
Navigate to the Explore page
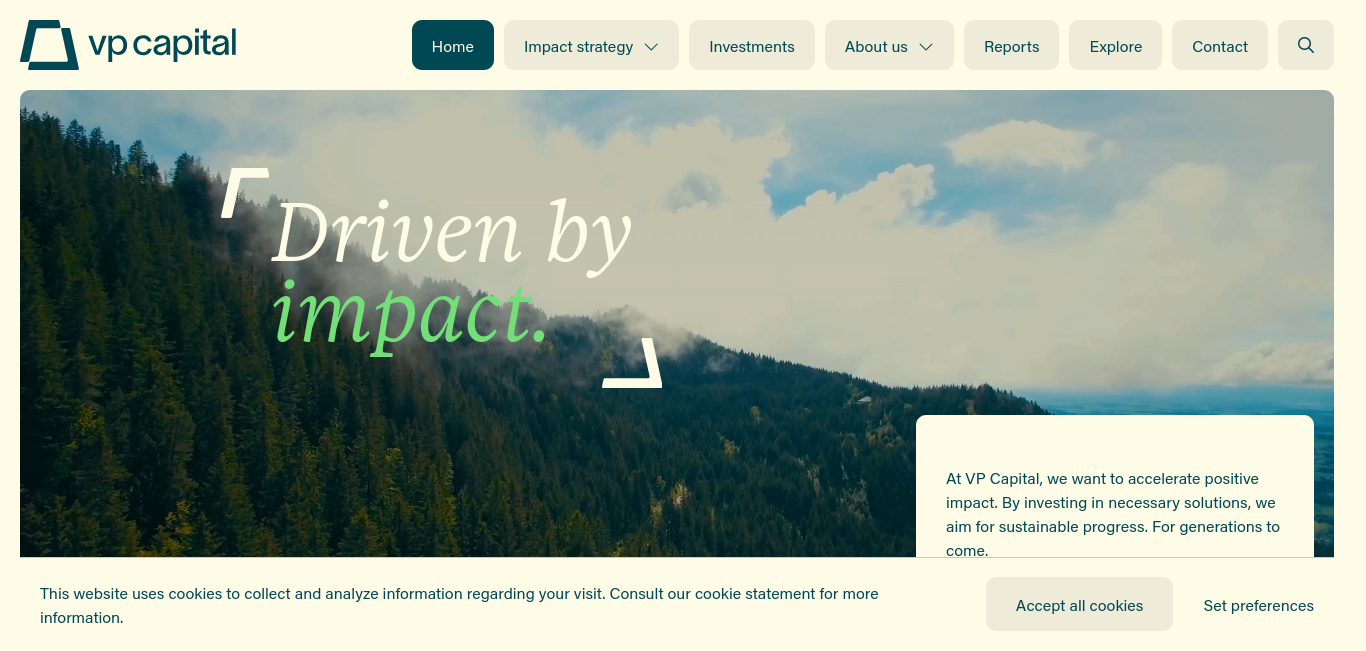click(x=1115, y=45)
